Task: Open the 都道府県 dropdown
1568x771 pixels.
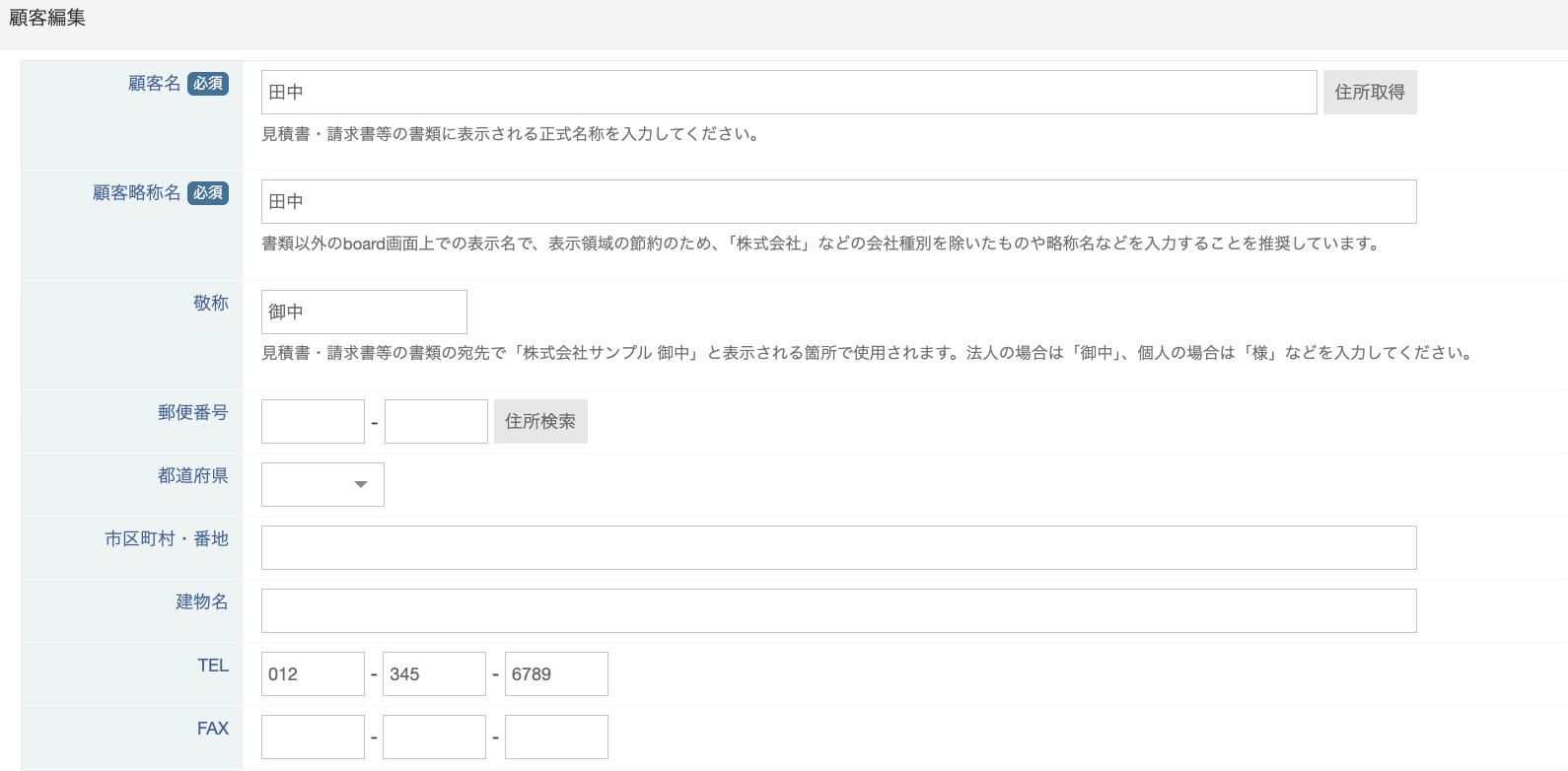Action: pyautogui.click(x=322, y=484)
